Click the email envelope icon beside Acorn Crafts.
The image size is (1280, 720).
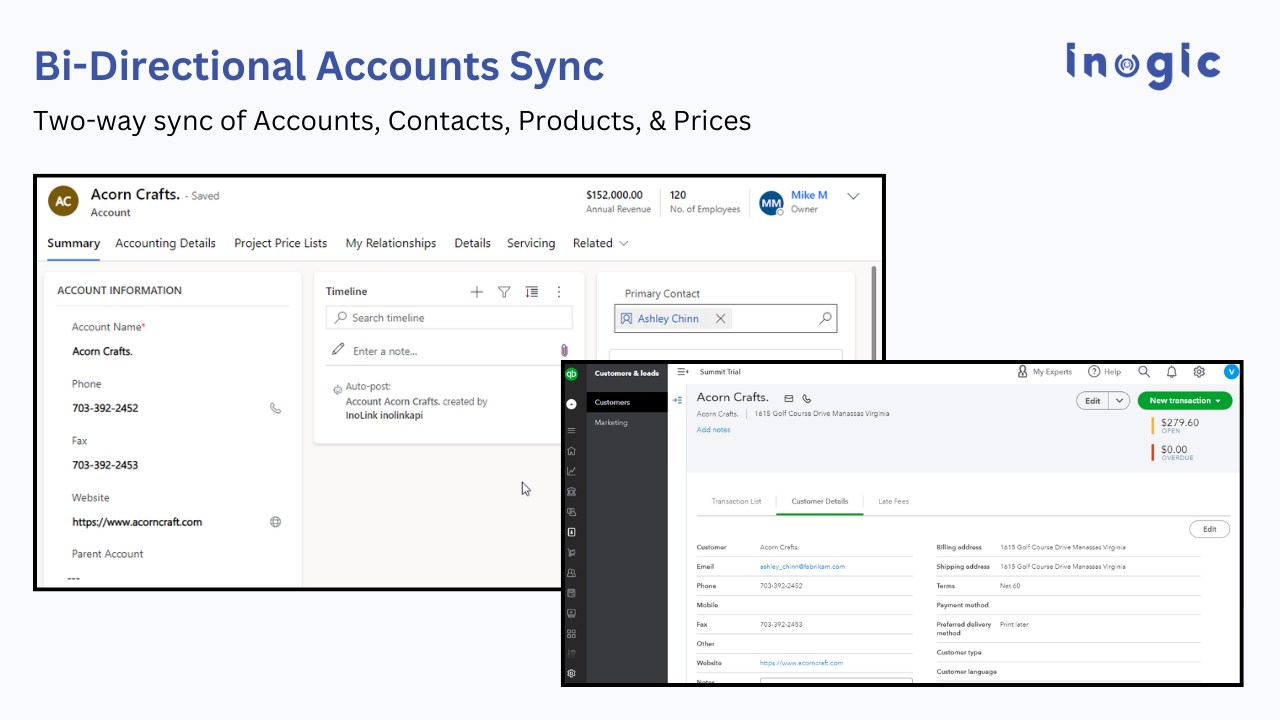coord(788,398)
